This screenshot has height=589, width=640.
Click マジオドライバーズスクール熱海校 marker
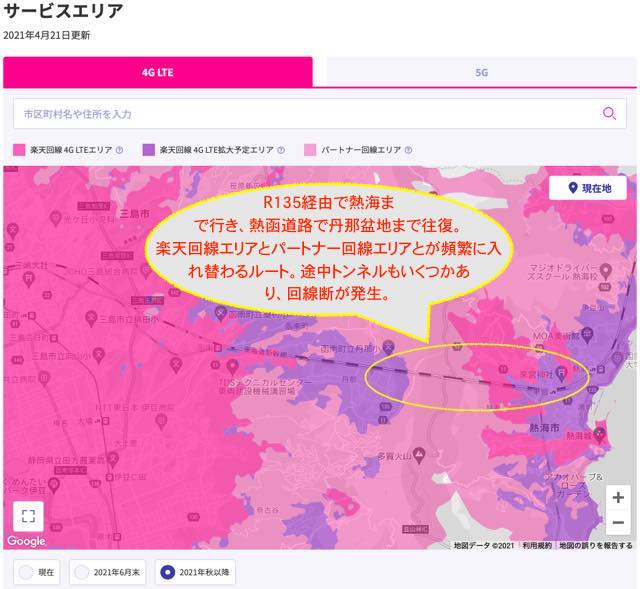click(606, 271)
